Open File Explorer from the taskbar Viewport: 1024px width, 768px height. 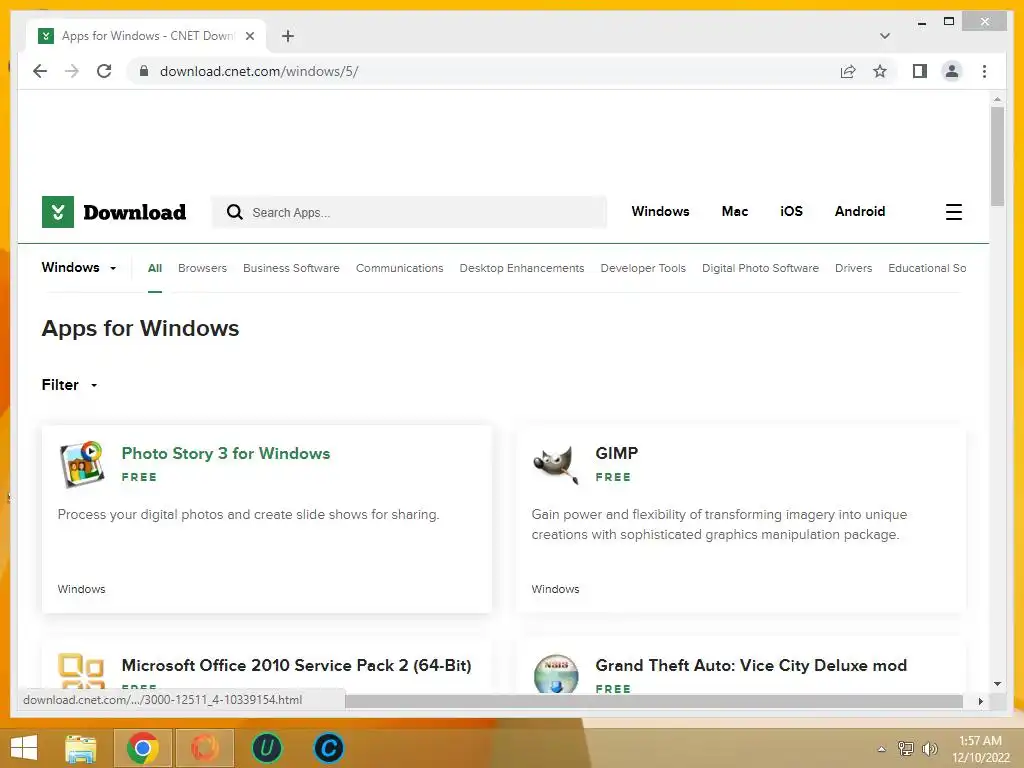pos(81,748)
